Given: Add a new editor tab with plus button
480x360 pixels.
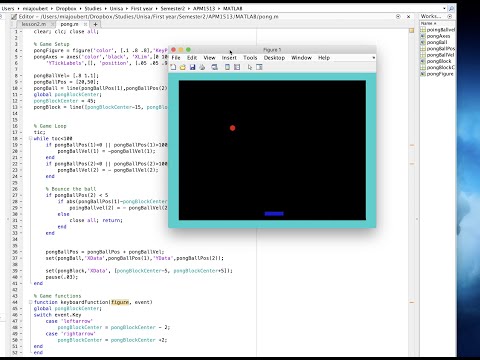Looking at the screenshot, I should point(95,24).
